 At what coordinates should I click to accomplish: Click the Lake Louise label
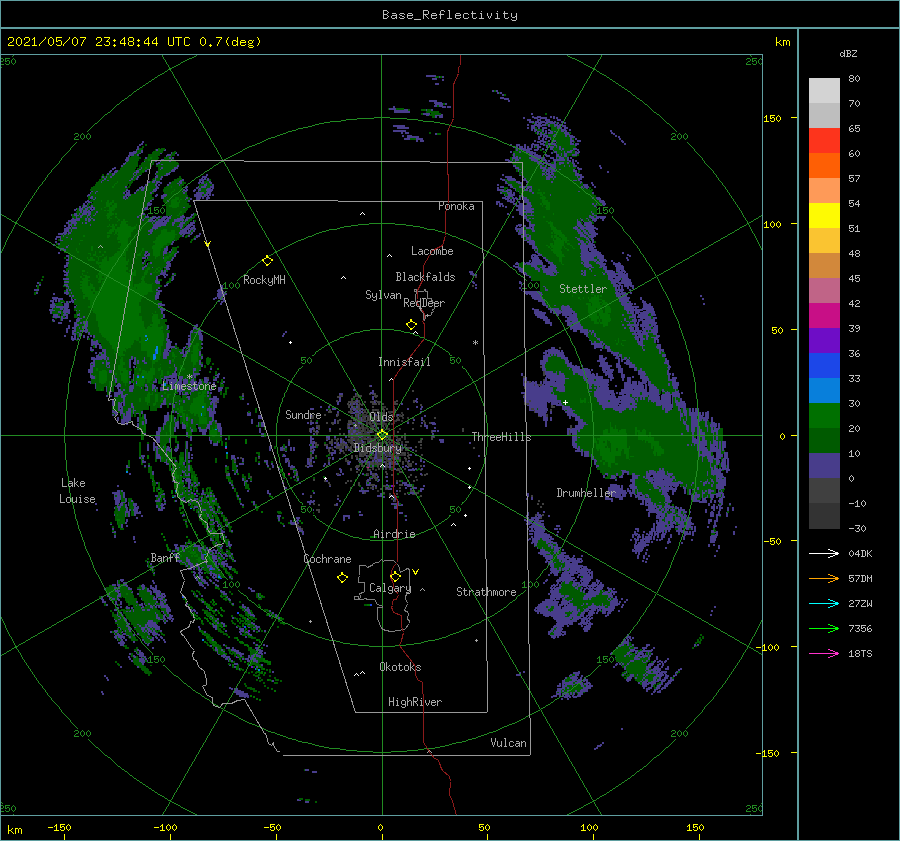(77, 491)
